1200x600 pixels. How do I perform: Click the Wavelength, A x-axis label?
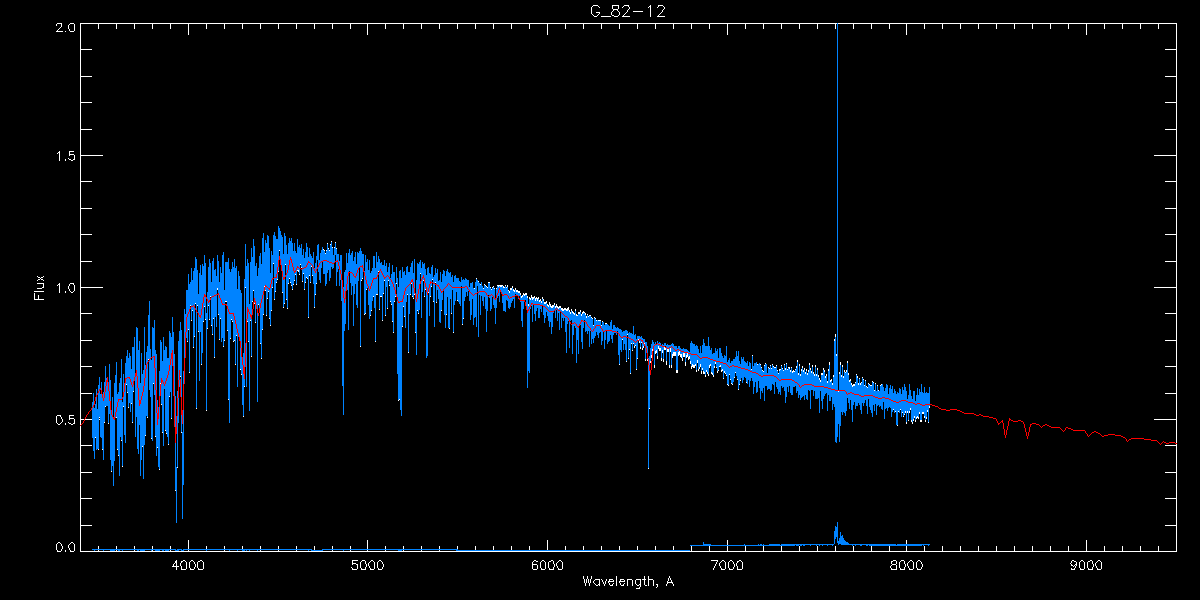pos(627,582)
